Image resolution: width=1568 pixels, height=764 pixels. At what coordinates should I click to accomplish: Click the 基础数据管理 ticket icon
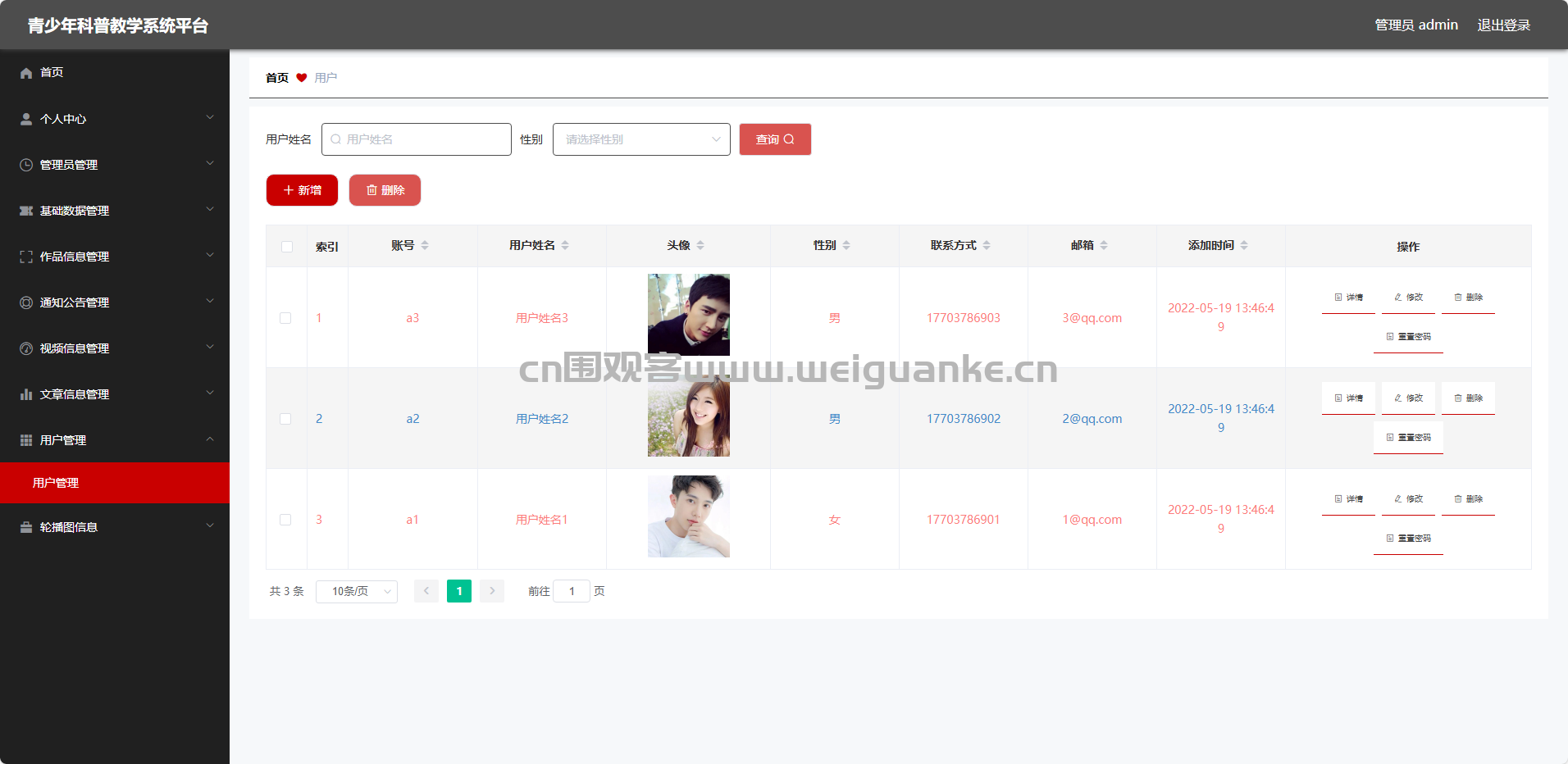tap(26, 211)
